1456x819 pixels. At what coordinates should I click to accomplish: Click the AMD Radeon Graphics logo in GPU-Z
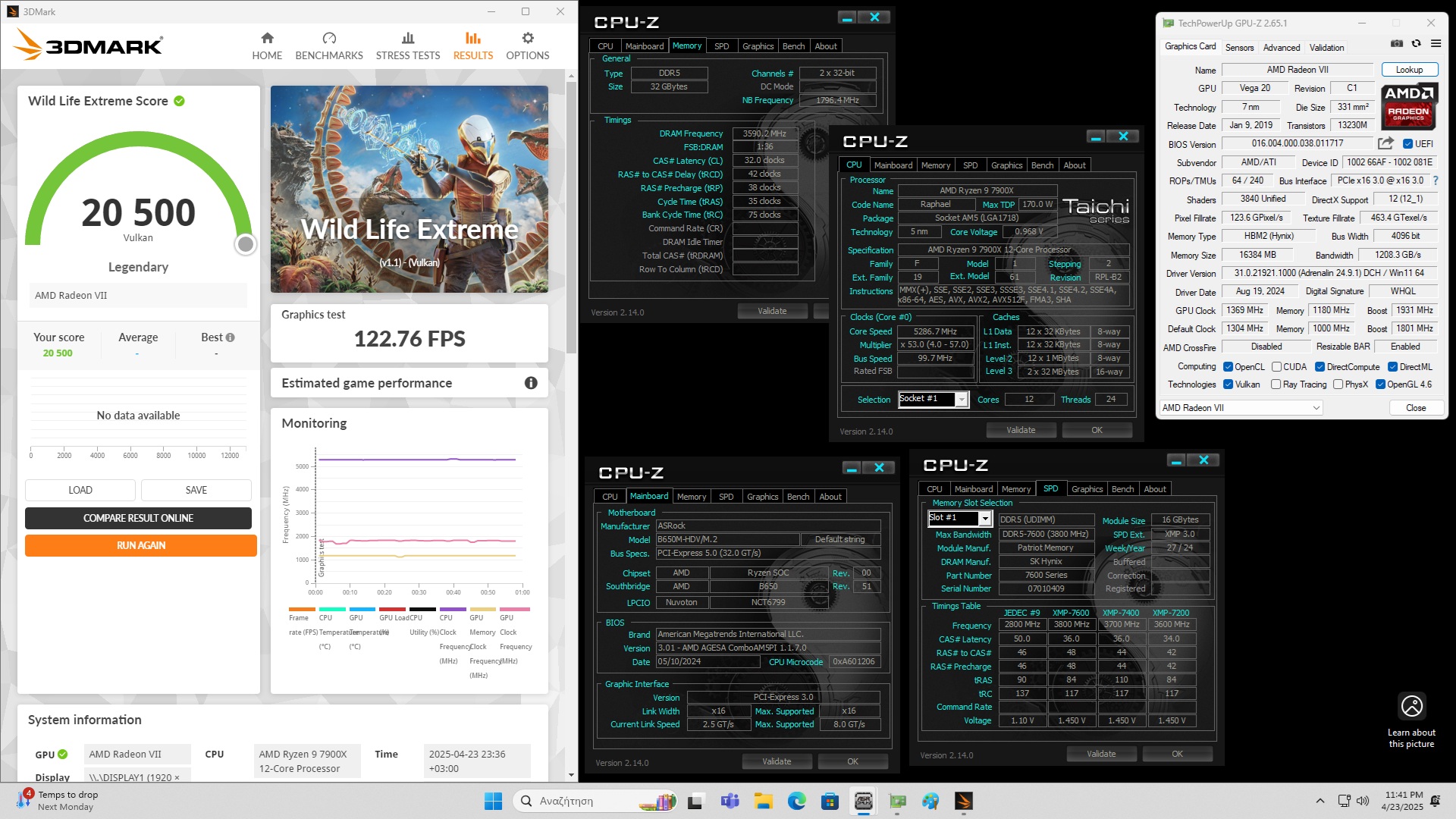click(x=1408, y=105)
